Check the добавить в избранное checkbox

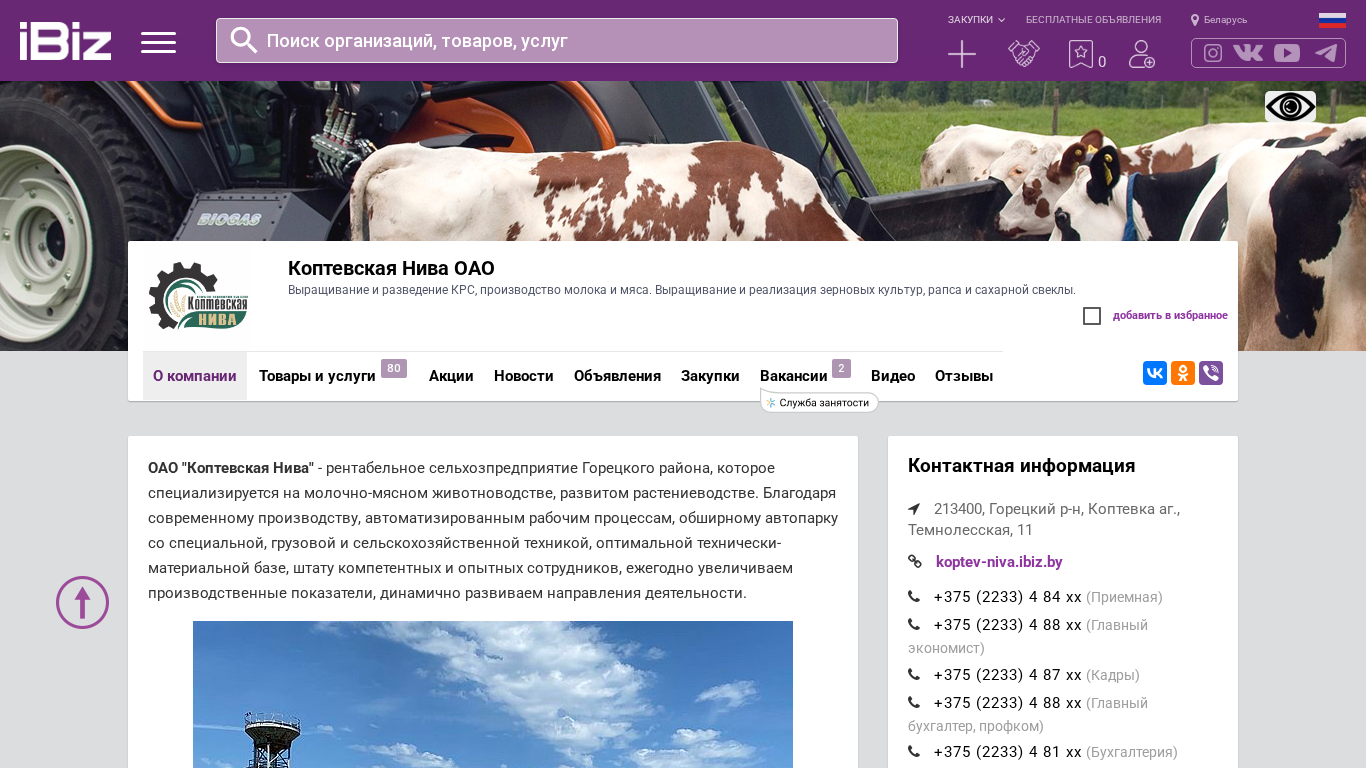(1092, 316)
